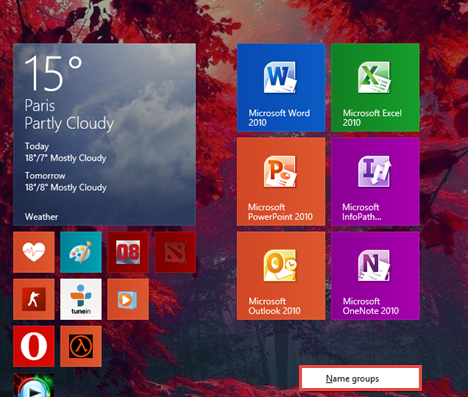Viewport: 468px width, 397px height.
Task: Open the Weather live tile
Action: tap(104, 135)
